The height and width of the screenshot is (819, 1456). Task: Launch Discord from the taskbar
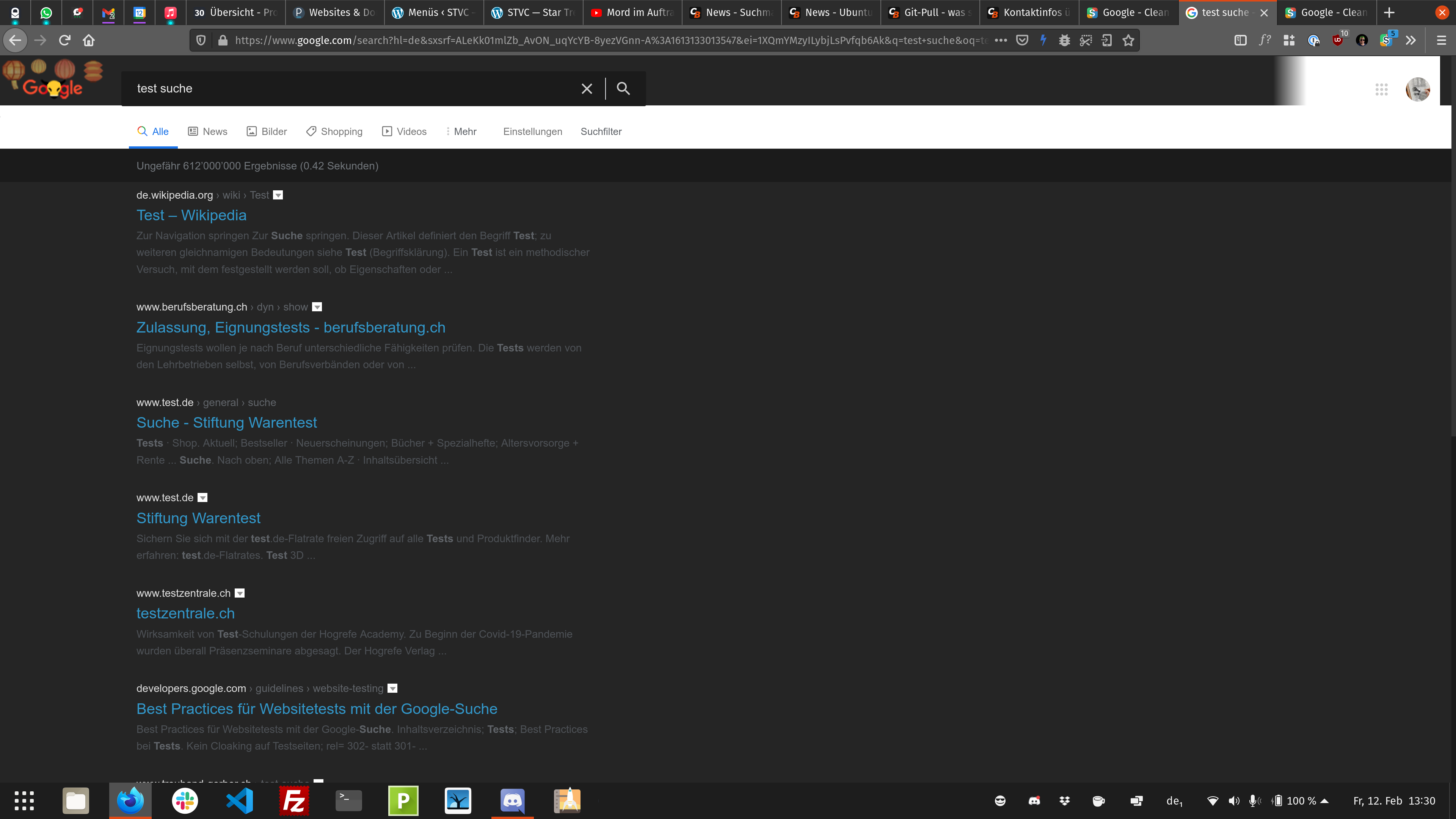(x=512, y=800)
